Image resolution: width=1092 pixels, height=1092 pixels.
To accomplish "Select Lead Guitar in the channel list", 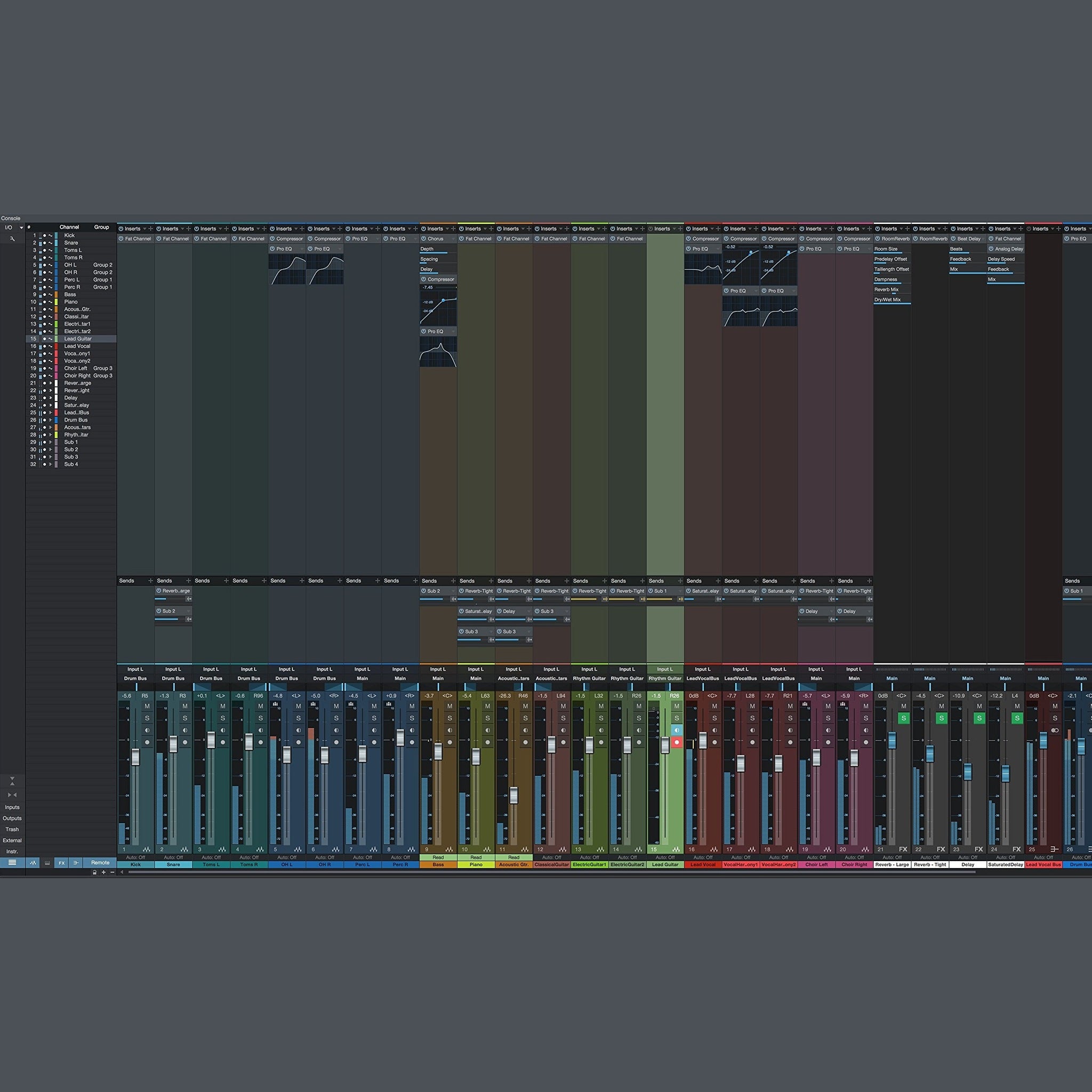I will coord(71,339).
